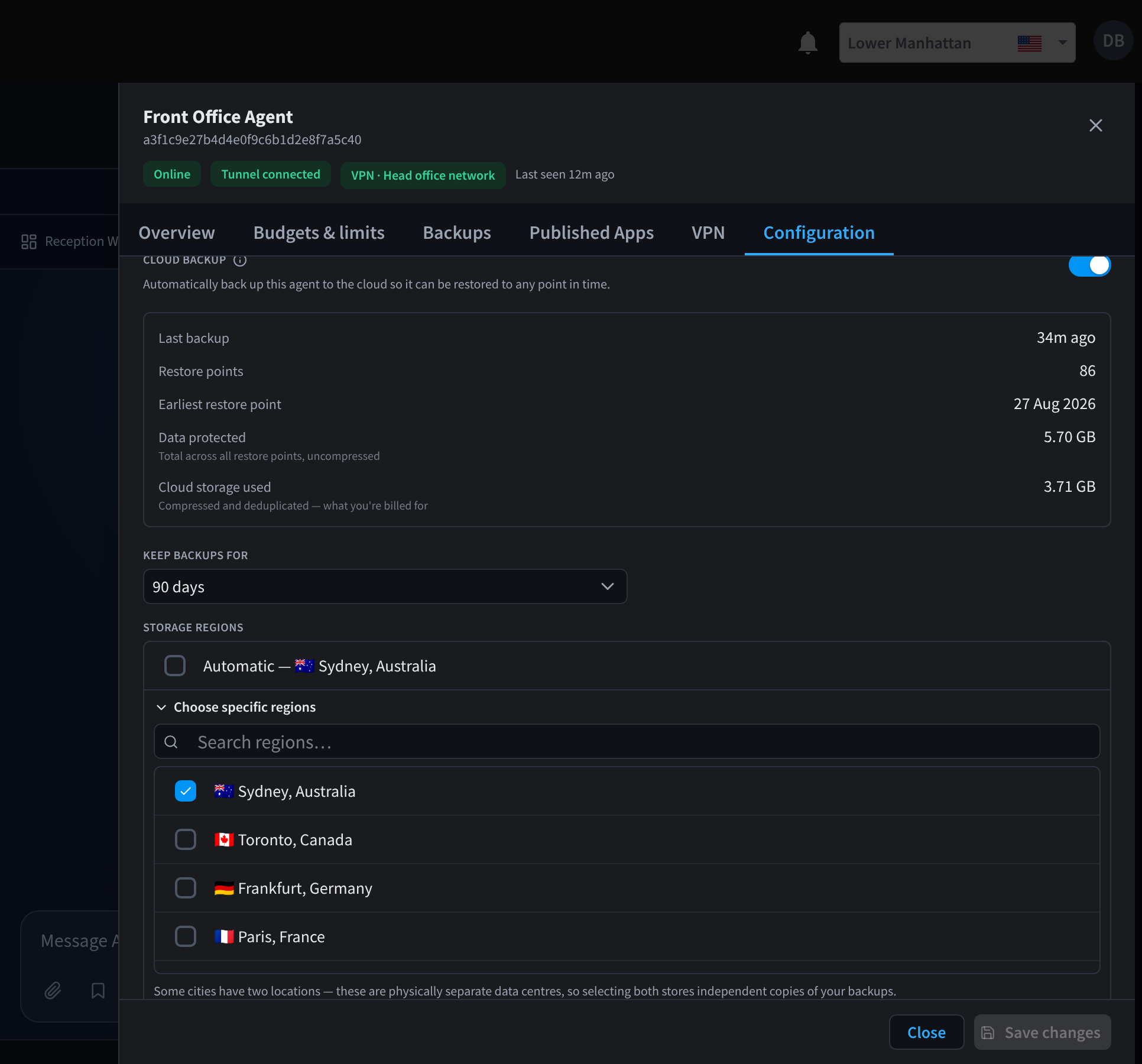Check the Automatic Sydney region option
This screenshot has width=1142, height=1064.
175,666
